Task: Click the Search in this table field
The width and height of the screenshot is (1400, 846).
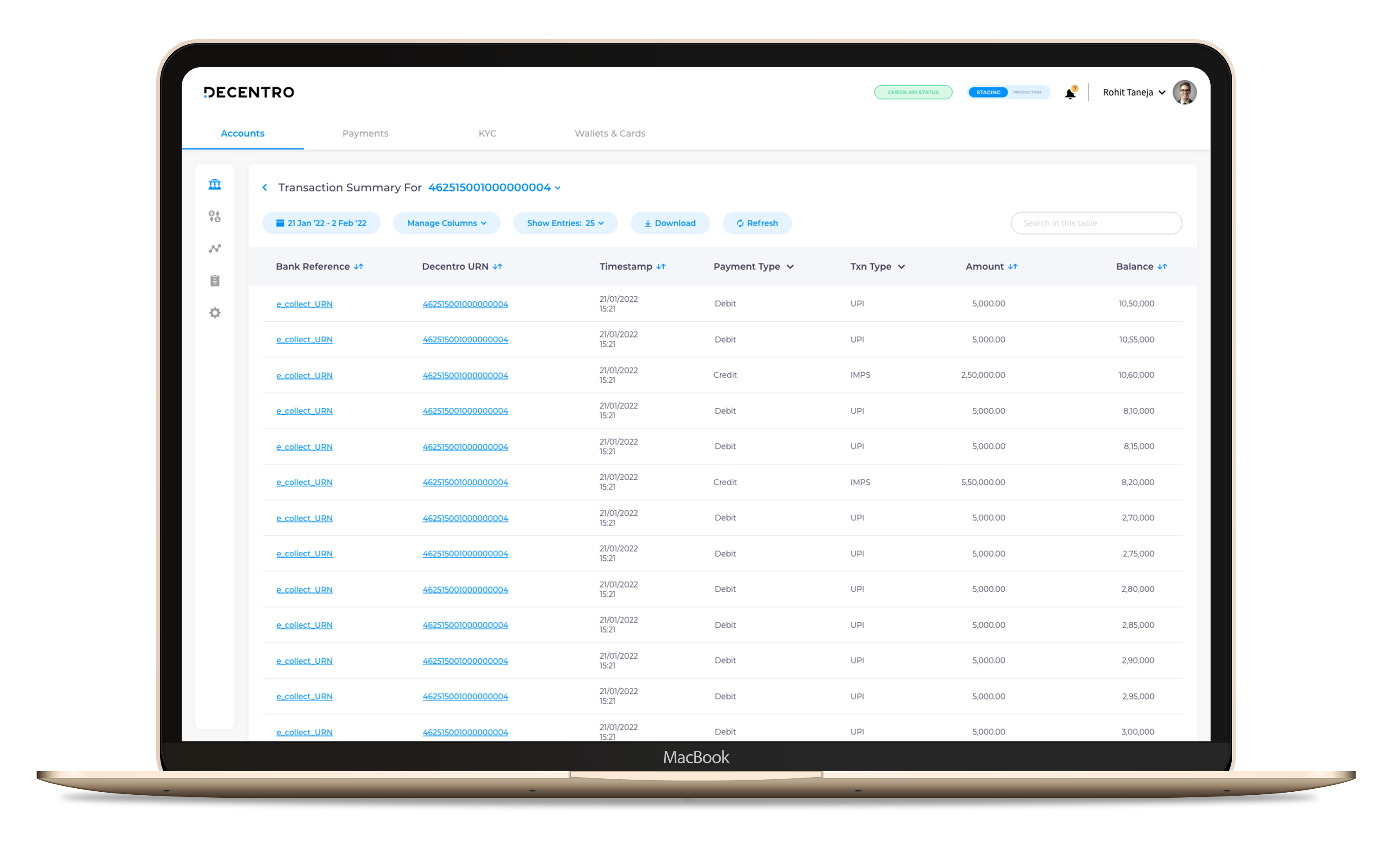Action: tap(1096, 223)
